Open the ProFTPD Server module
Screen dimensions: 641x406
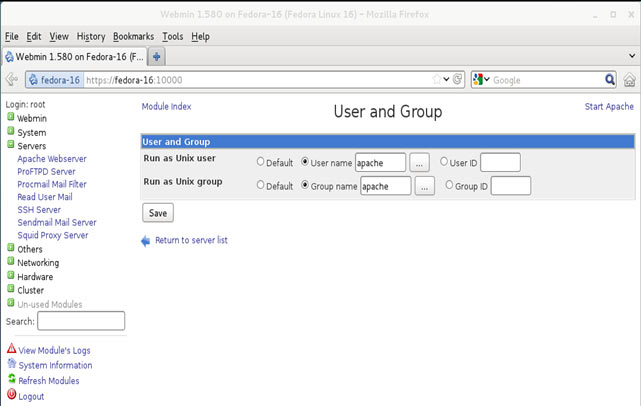point(46,171)
